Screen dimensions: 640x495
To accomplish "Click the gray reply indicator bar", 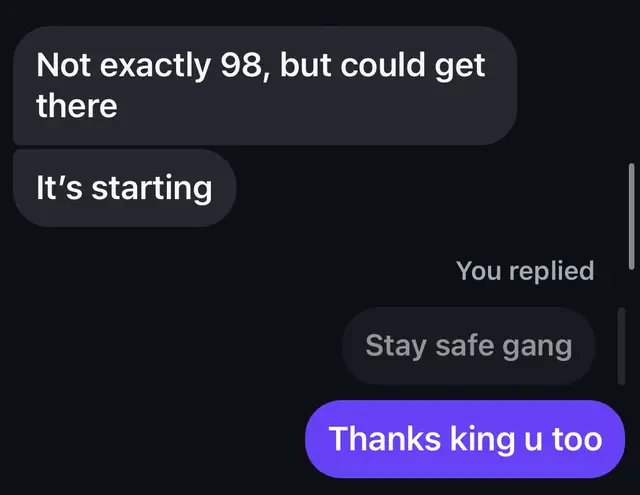I will pyautogui.click(x=621, y=346).
